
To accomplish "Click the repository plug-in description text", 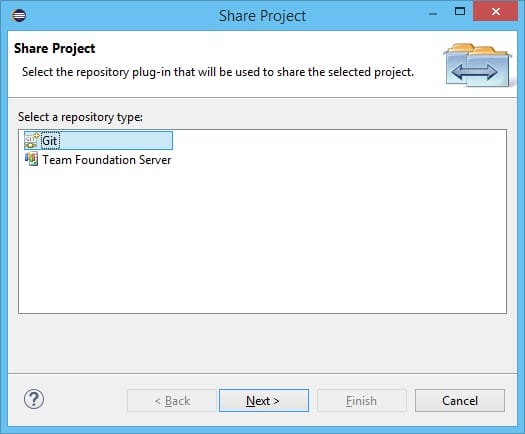I will pos(218,72).
